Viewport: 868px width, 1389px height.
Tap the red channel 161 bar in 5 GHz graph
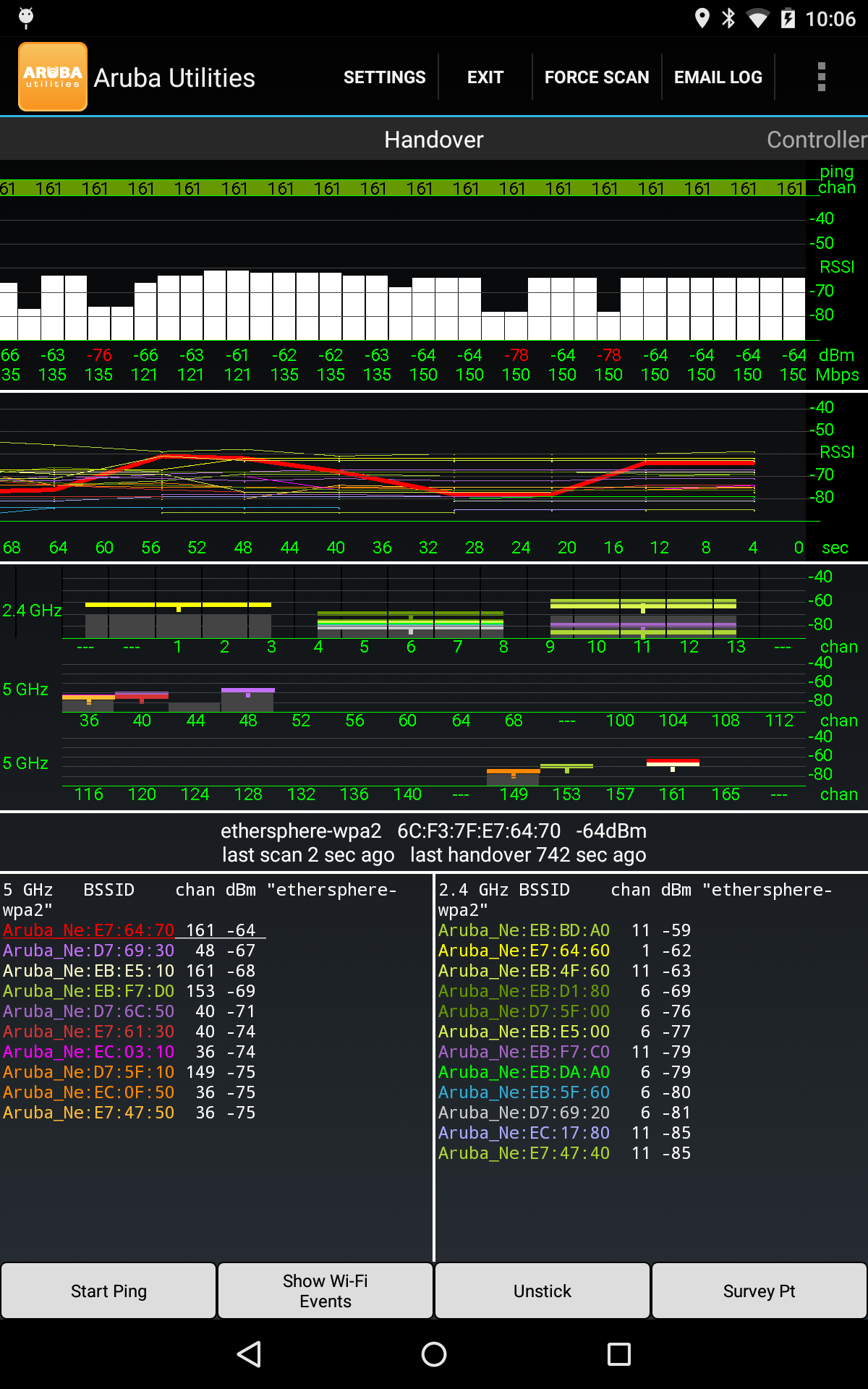click(673, 762)
